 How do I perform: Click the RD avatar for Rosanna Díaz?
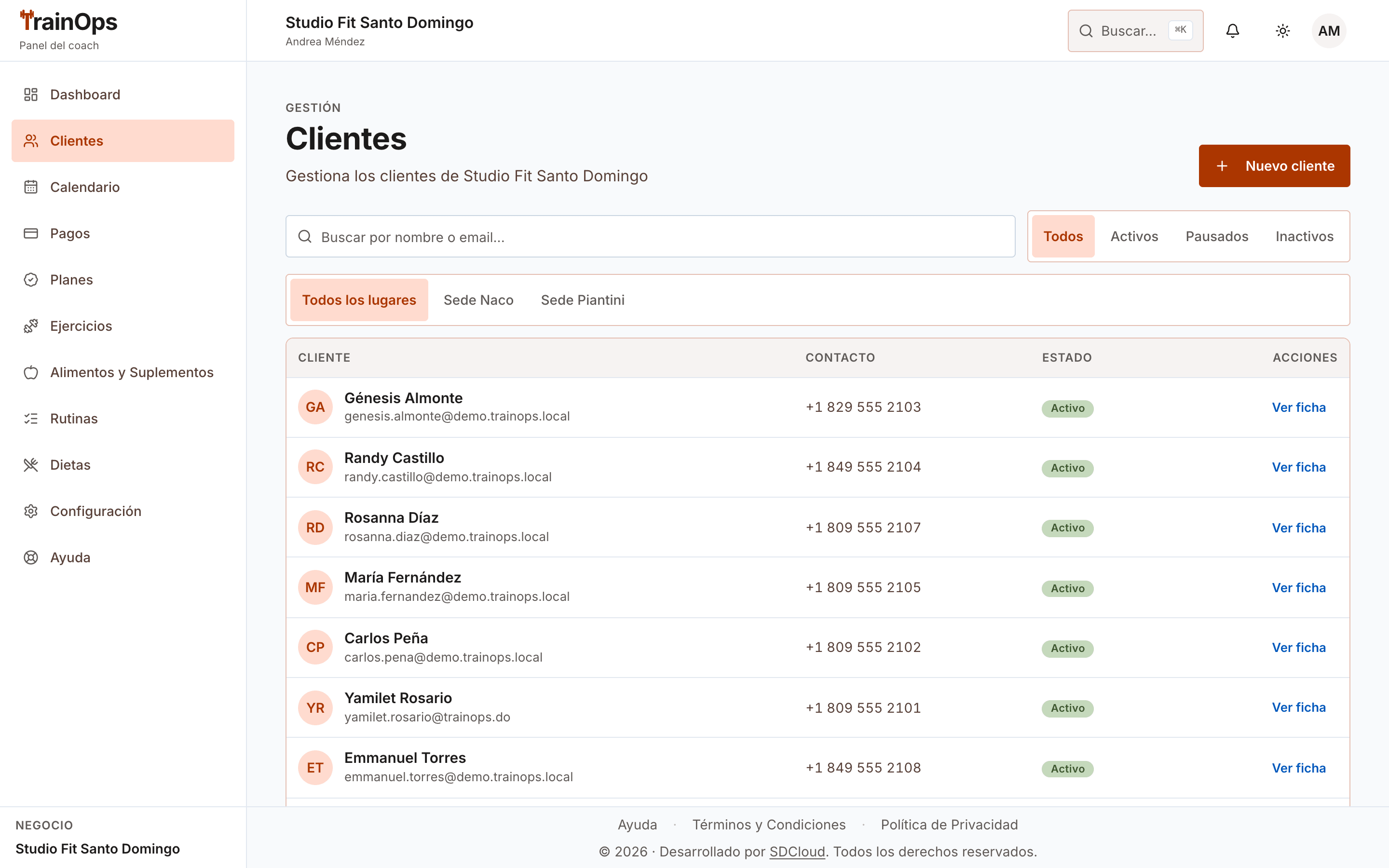[315, 528]
